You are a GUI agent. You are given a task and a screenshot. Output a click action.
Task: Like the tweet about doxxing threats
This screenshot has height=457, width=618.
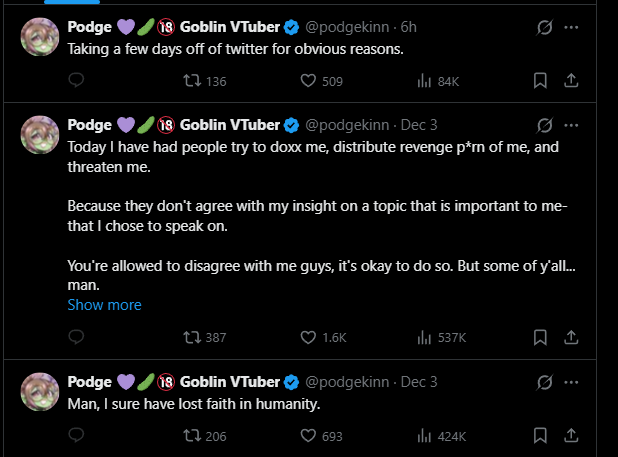[309, 338]
